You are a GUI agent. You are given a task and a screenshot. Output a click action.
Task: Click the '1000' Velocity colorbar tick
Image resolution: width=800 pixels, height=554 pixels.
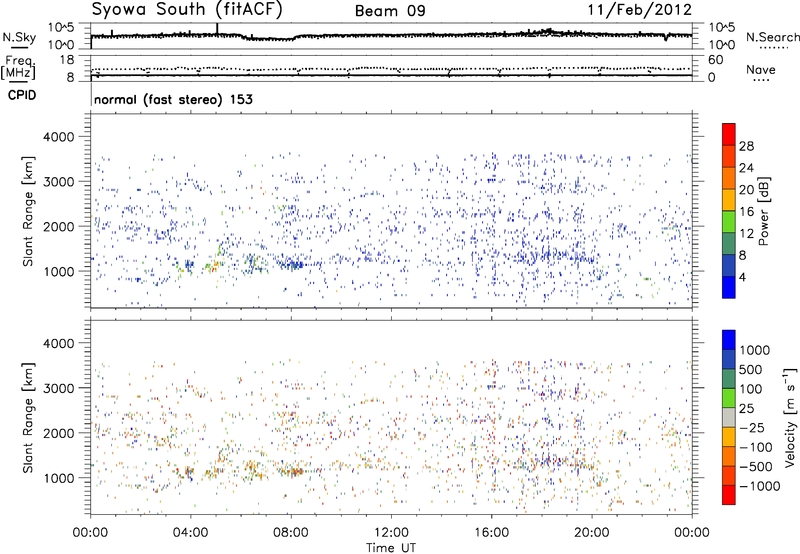point(755,350)
